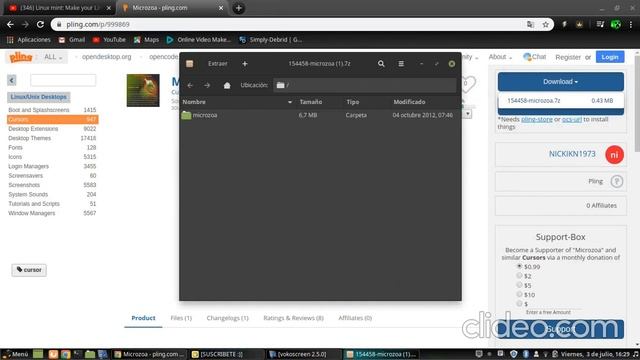640x360 pixels.
Task: Open the Chat link
Action: [534, 57]
